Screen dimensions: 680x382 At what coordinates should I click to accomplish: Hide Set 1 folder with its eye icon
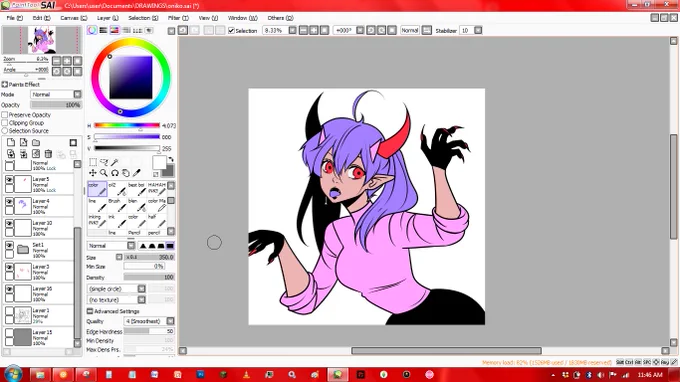9,245
